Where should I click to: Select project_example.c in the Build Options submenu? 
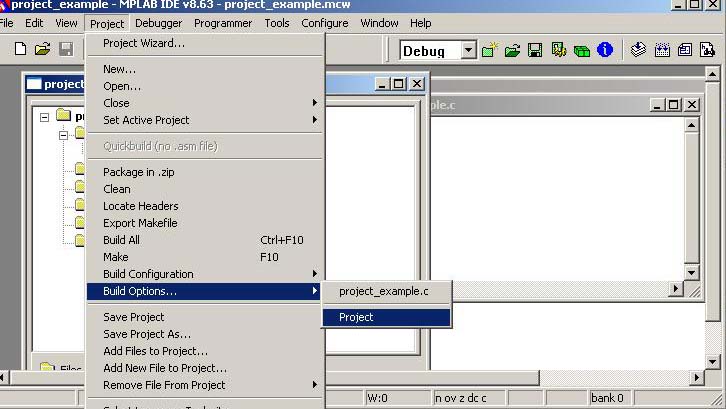386,291
